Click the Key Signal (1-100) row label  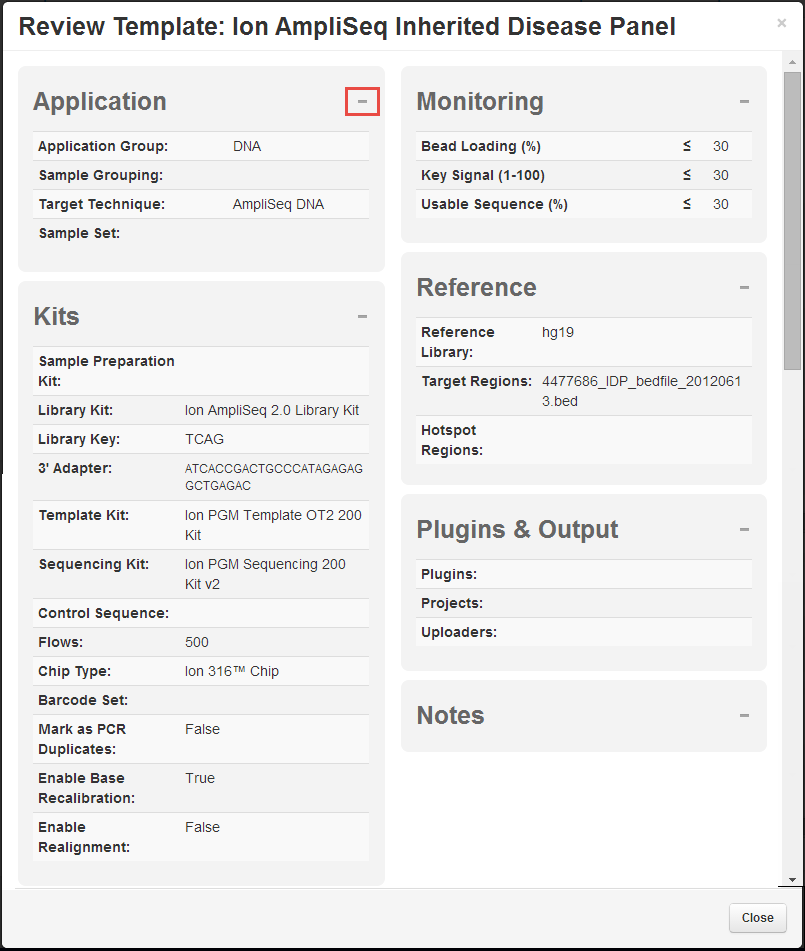pos(483,175)
